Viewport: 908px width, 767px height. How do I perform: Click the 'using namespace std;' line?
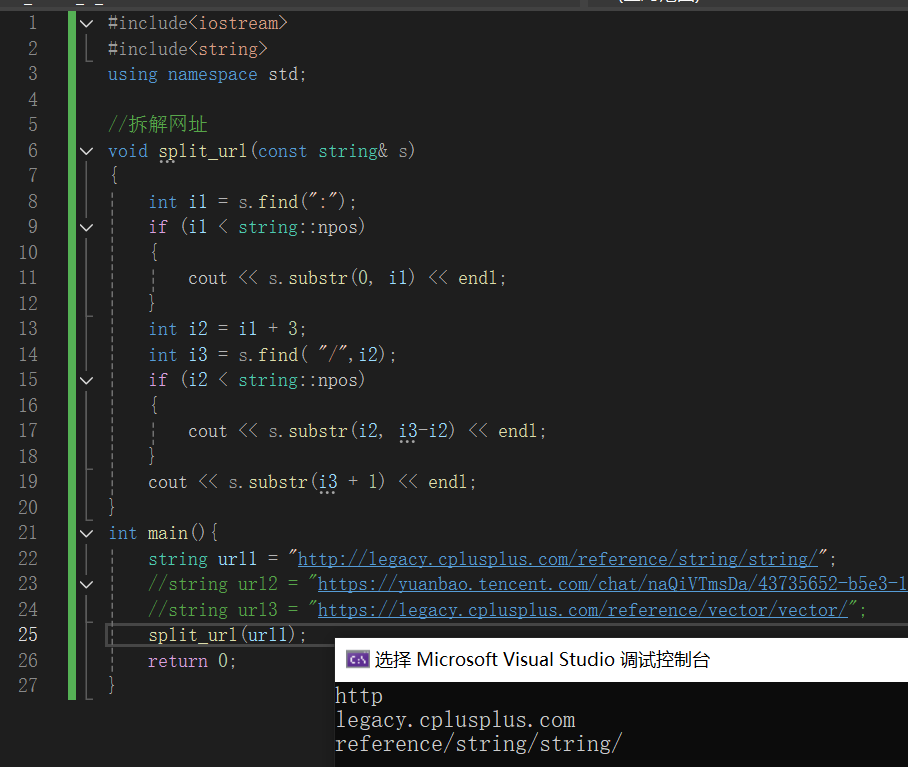point(207,75)
